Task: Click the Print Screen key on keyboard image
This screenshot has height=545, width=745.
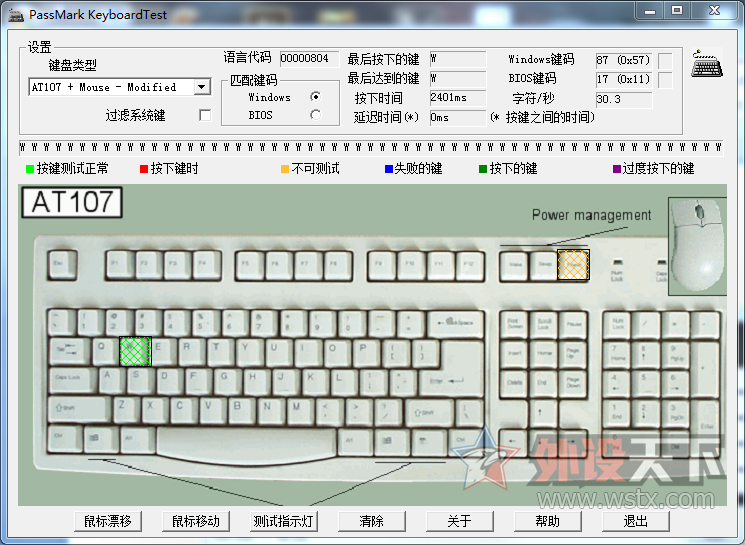Action: click(514, 325)
